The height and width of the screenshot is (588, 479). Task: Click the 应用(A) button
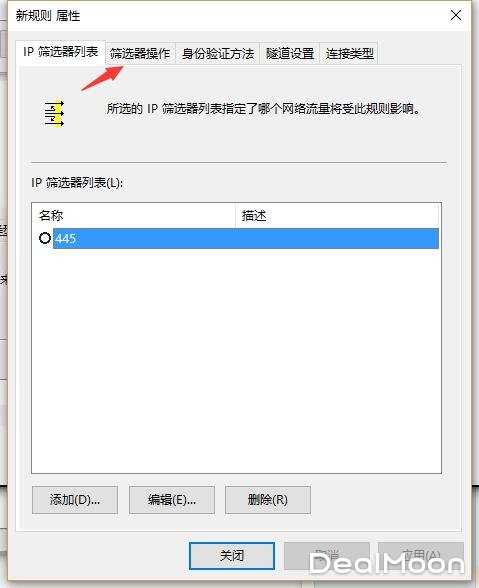(421, 555)
